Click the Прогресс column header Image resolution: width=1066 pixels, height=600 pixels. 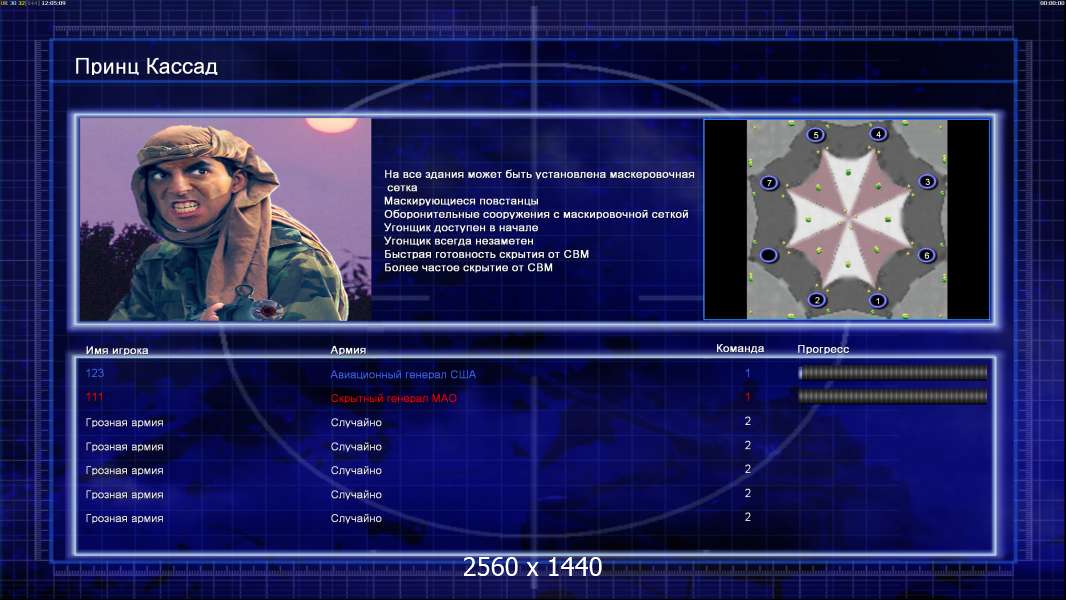pos(823,349)
